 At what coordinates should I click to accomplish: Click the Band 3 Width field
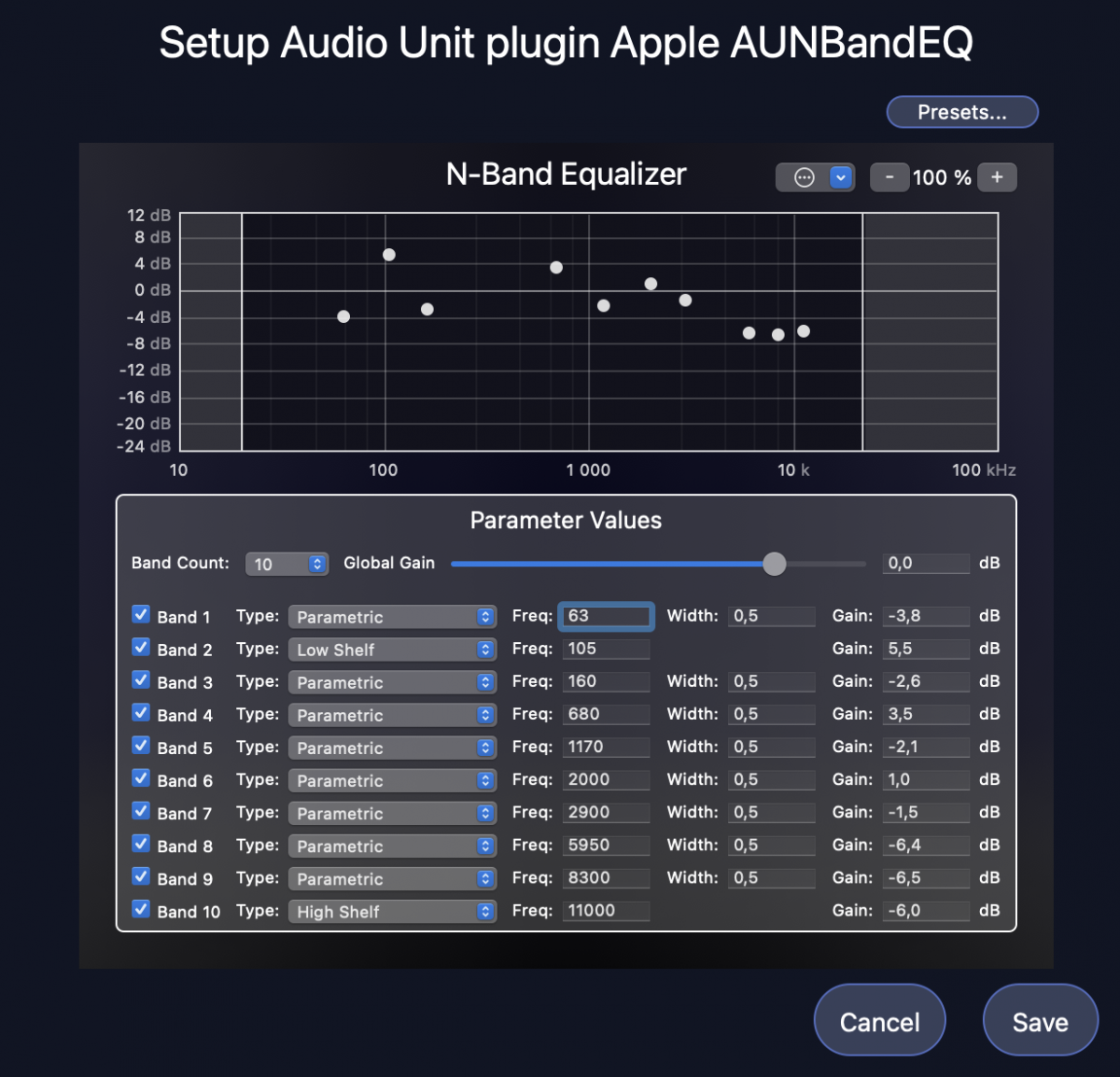pyautogui.click(x=772, y=681)
